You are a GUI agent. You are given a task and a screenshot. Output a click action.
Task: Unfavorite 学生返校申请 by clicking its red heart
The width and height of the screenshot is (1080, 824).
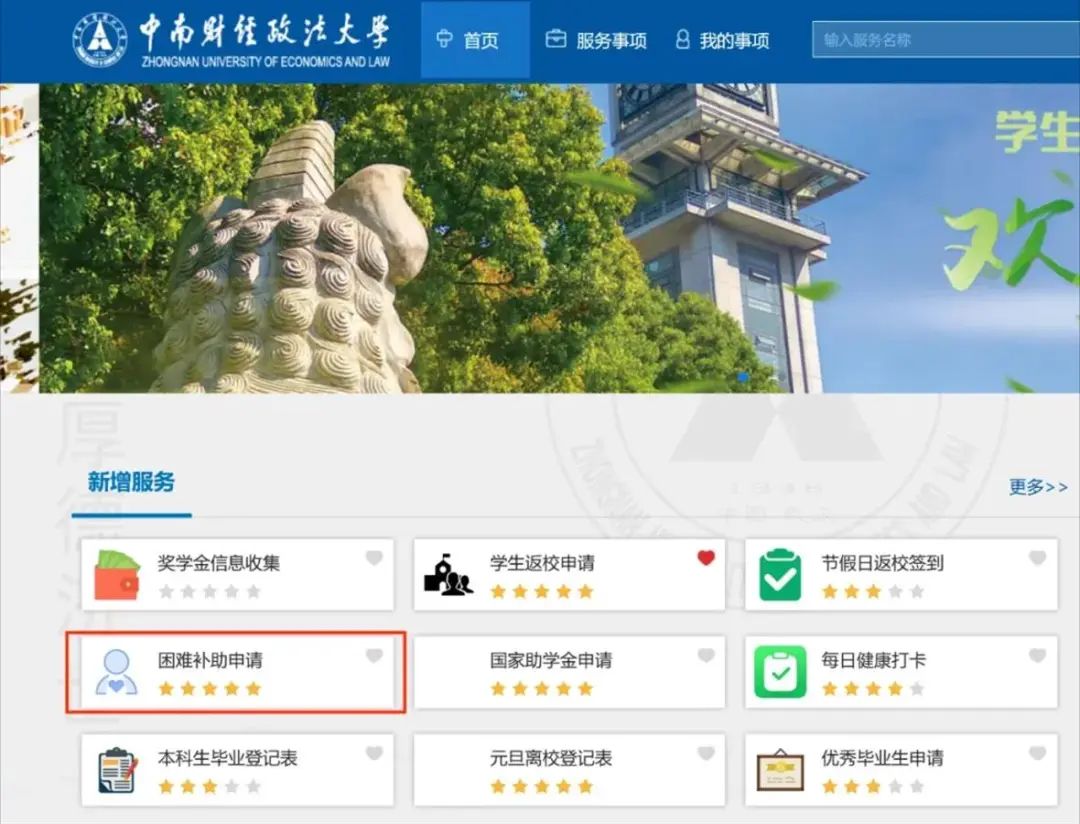(x=707, y=558)
